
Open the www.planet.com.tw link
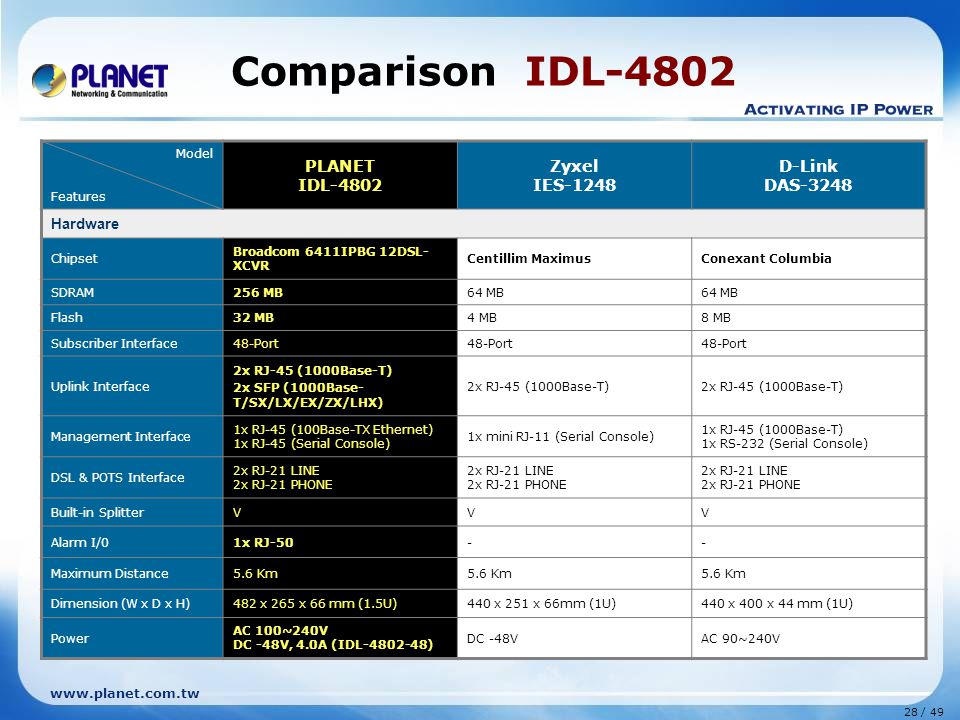tap(125, 694)
